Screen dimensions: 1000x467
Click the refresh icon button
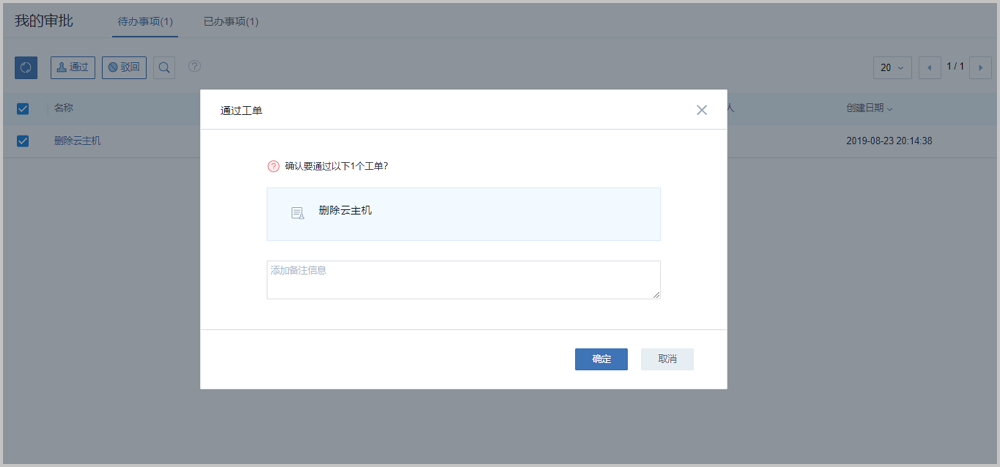coord(26,67)
